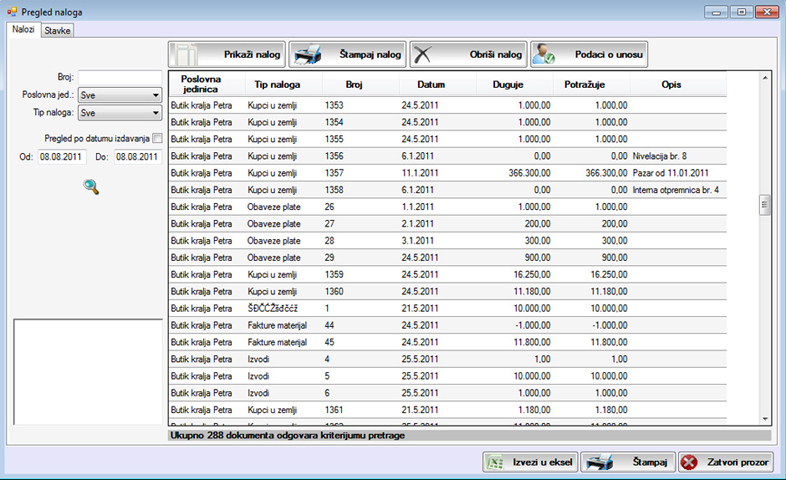Sort by Poslovna jedinica column header
Viewport: 786px width, 480px height.
pos(207,84)
